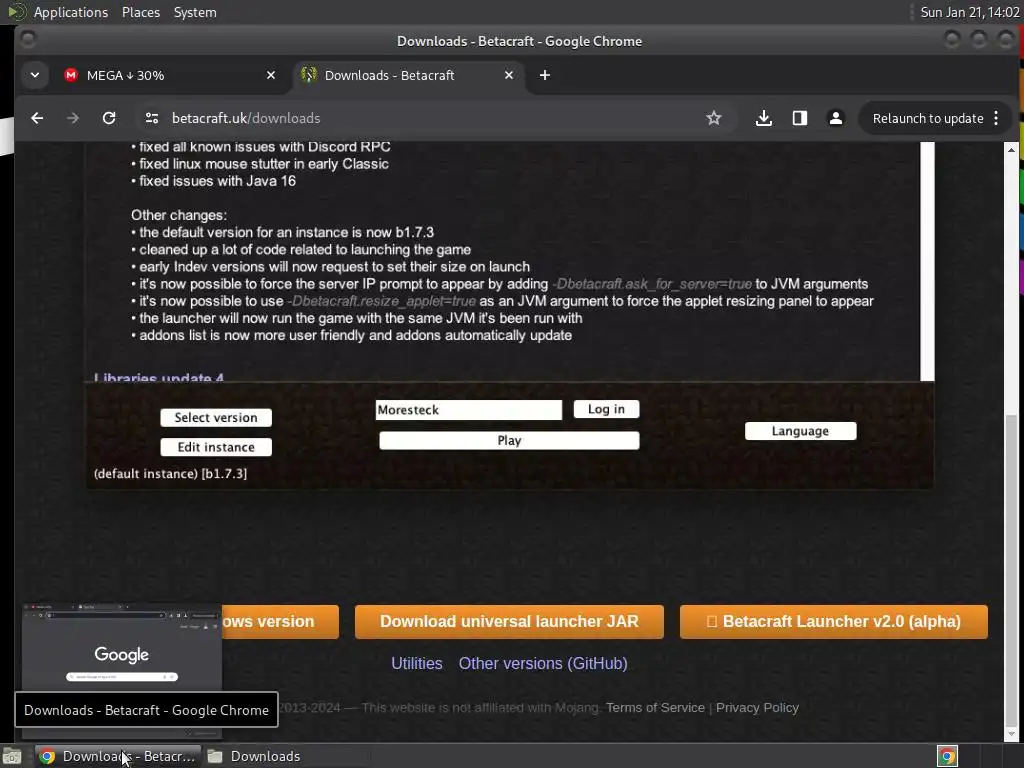Open site information icon beside URL
This screenshot has width=1024, height=768.
[x=152, y=118]
